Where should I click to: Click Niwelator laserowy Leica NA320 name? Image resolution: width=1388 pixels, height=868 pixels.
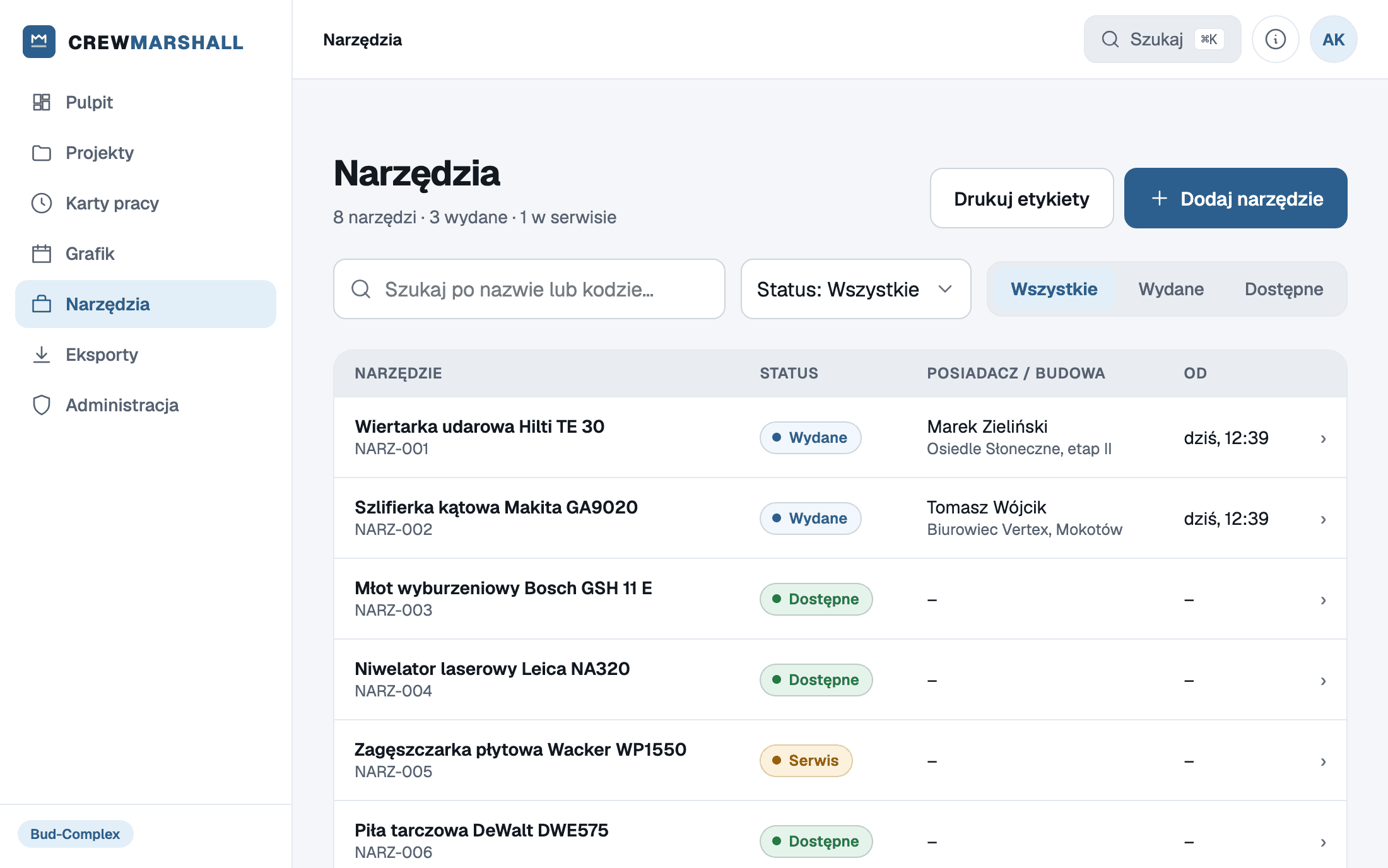pyautogui.click(x=492, y=669)
